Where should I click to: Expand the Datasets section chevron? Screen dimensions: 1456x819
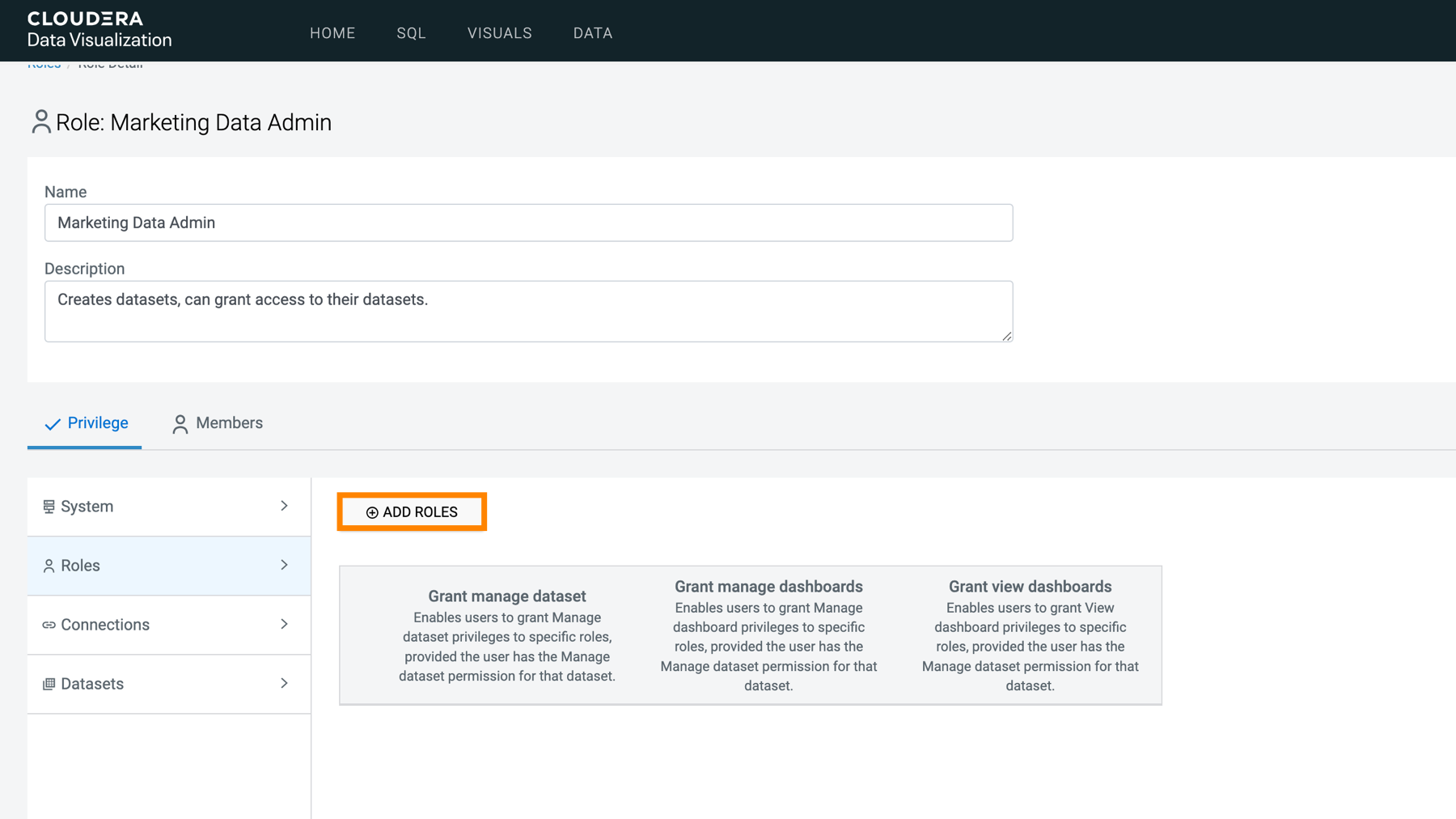(x=284, y=683)
